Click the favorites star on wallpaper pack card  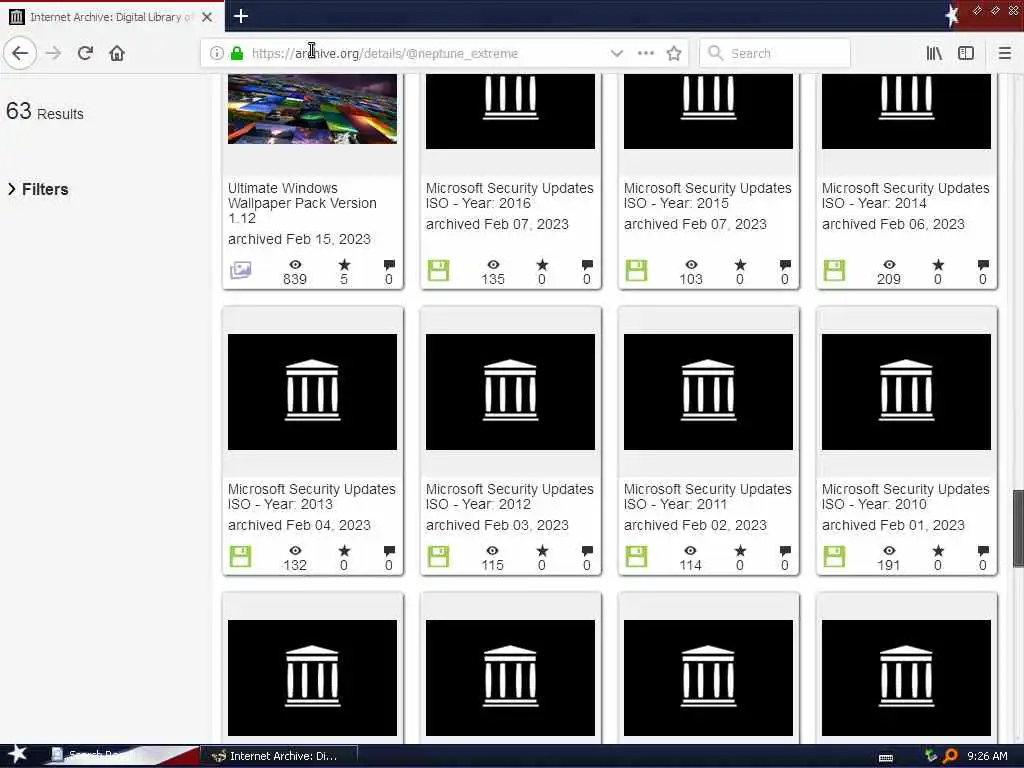[x=344, y=264]
